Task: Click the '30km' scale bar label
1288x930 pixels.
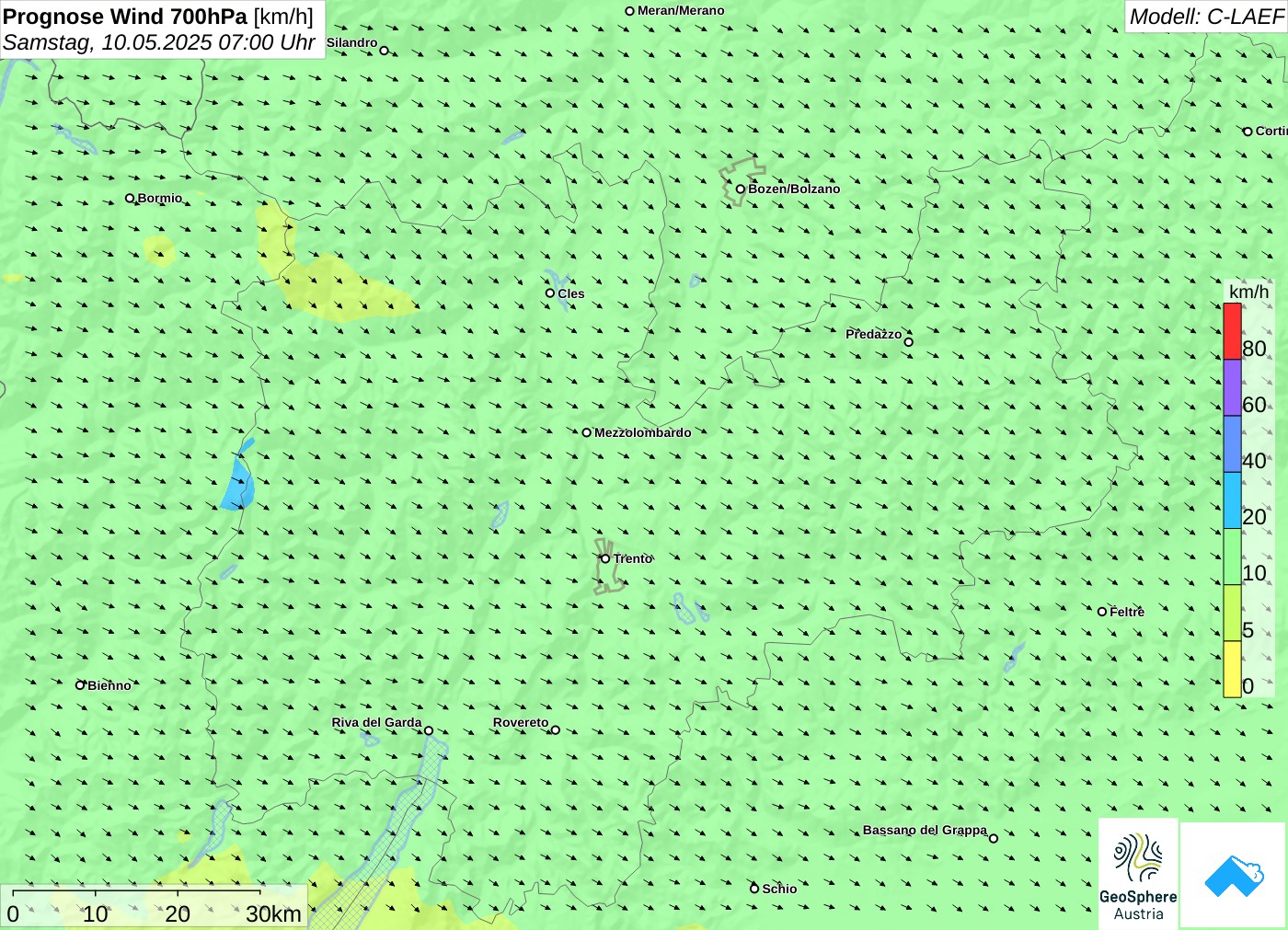Action: pos(273,913)
